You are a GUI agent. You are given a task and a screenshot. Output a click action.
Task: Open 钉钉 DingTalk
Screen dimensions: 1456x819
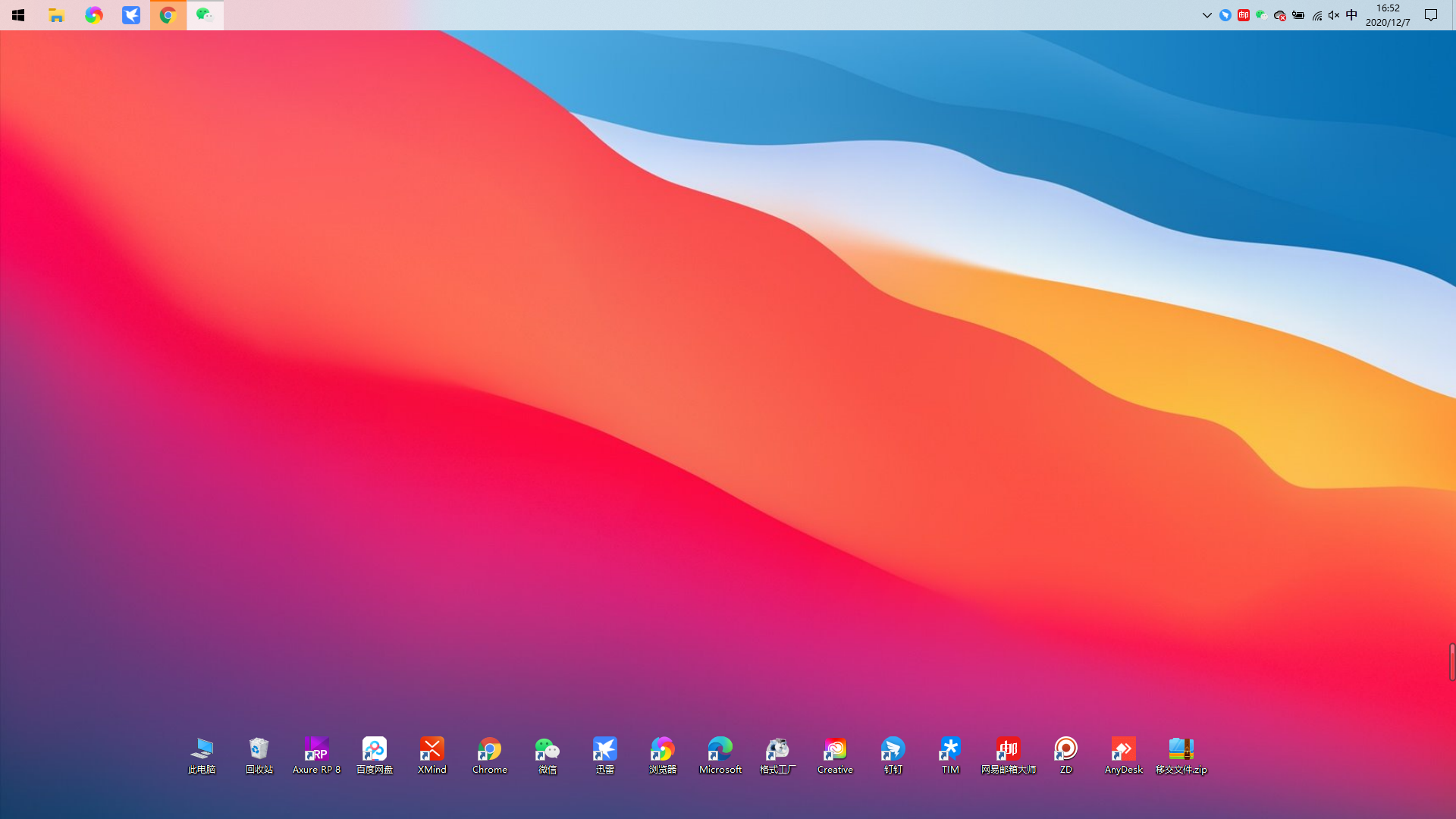click(x=893, y=751)
